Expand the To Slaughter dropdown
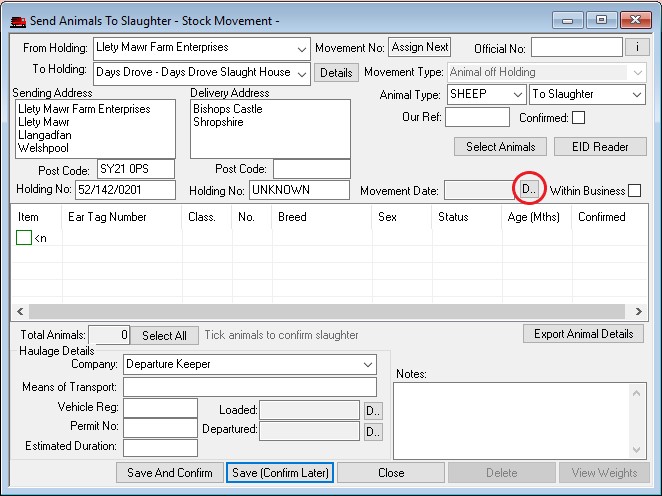Screen dimensions: 662x496 point(636,94)
